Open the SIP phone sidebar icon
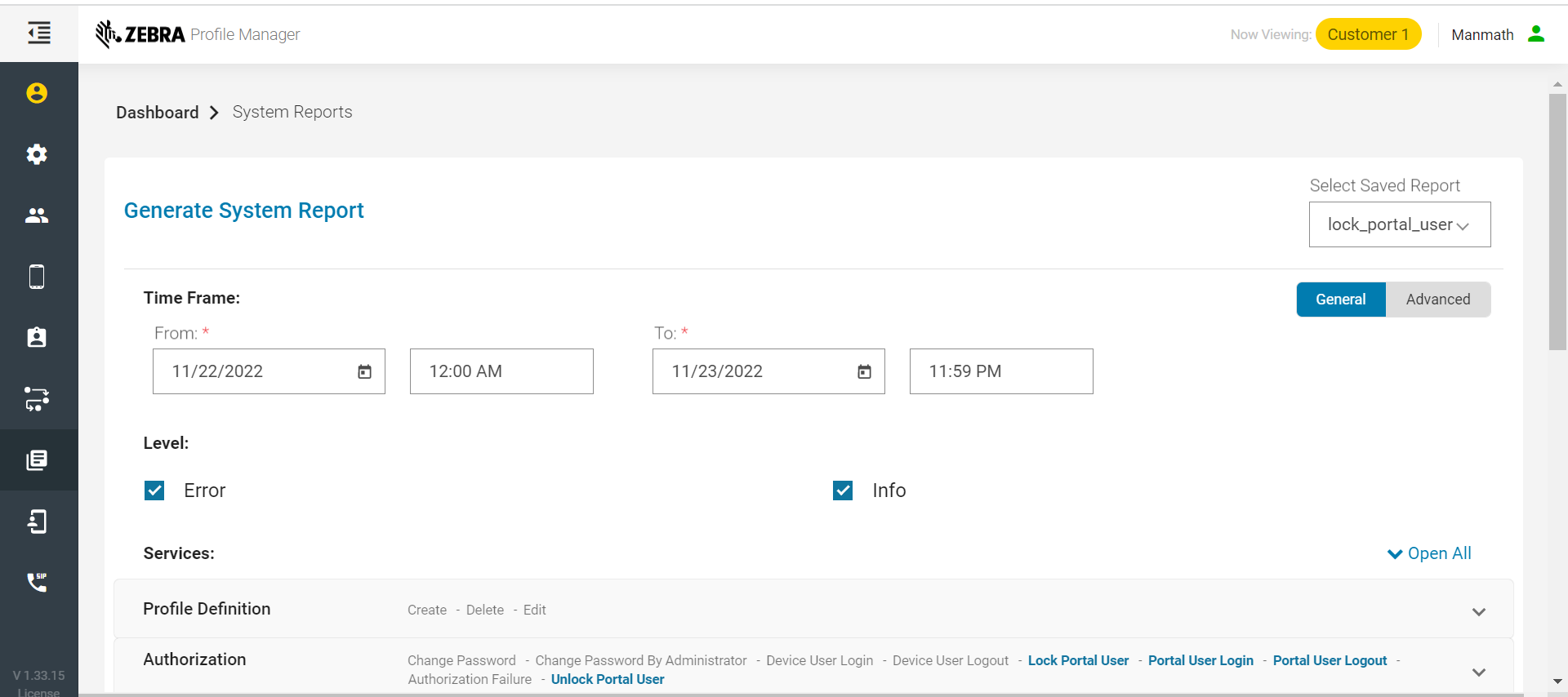 tap(37, 582)
